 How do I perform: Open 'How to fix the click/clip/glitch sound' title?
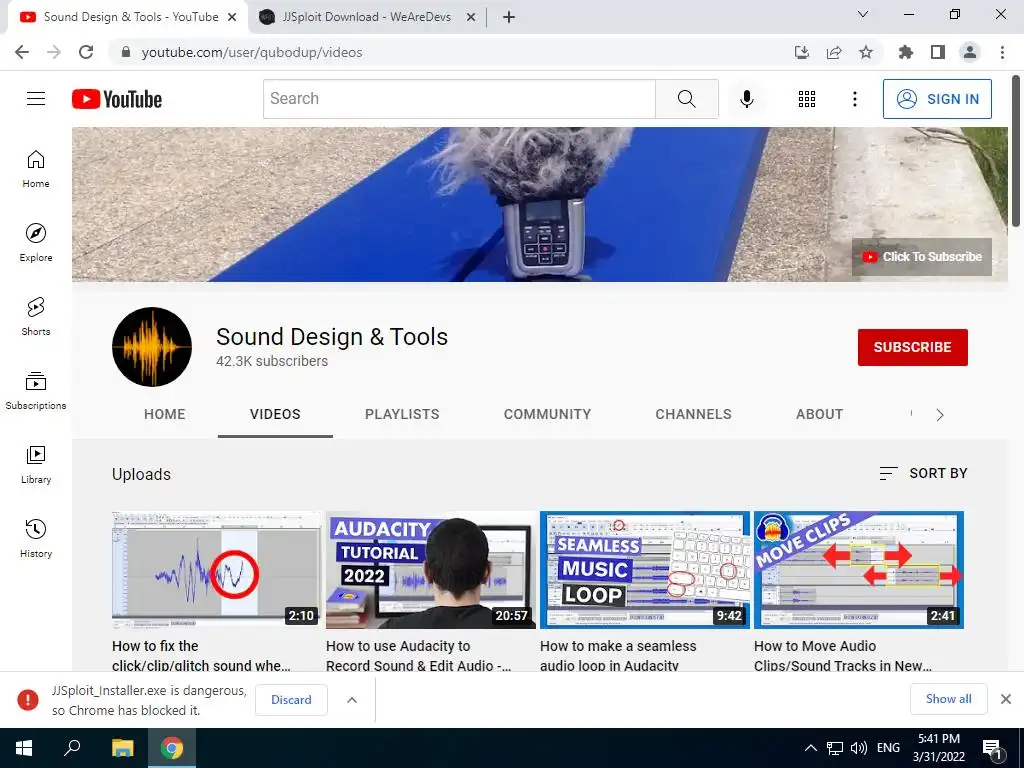click(x=201, y=656)
